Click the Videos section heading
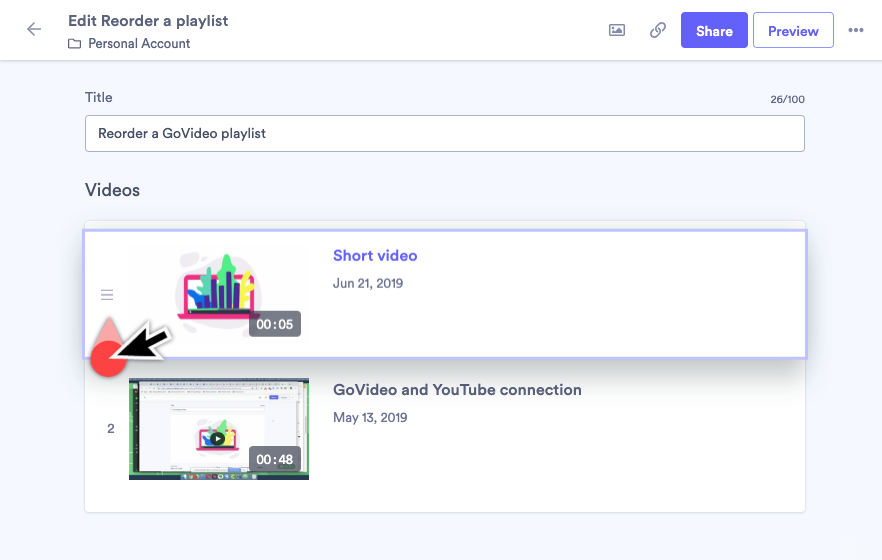 click(112, 190)
